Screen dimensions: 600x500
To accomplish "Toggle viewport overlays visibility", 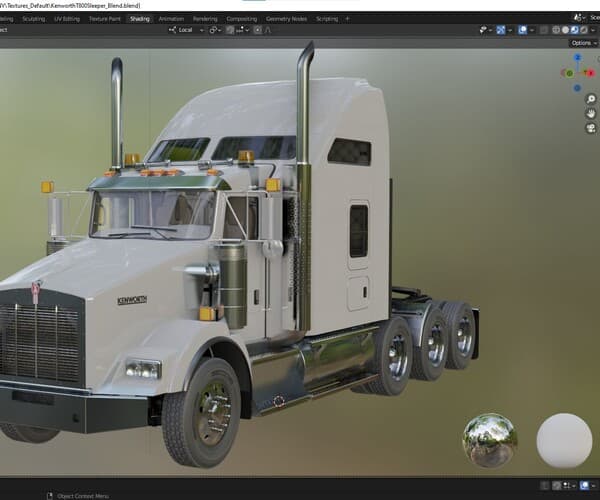I will pyautogui.click(x=520, y=30).
